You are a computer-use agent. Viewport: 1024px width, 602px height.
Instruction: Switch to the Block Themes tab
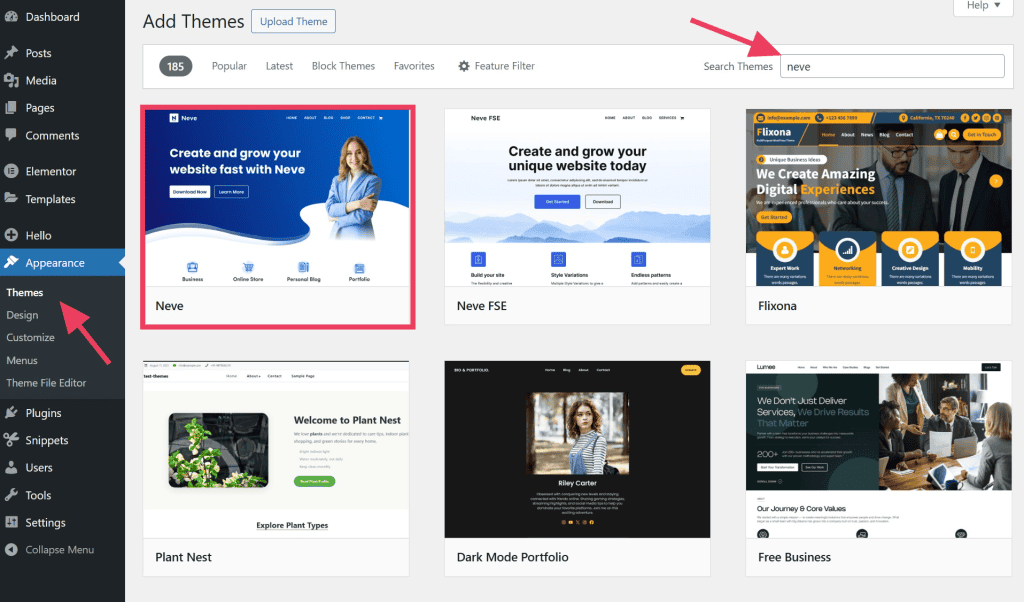click(x=343, y=65)
